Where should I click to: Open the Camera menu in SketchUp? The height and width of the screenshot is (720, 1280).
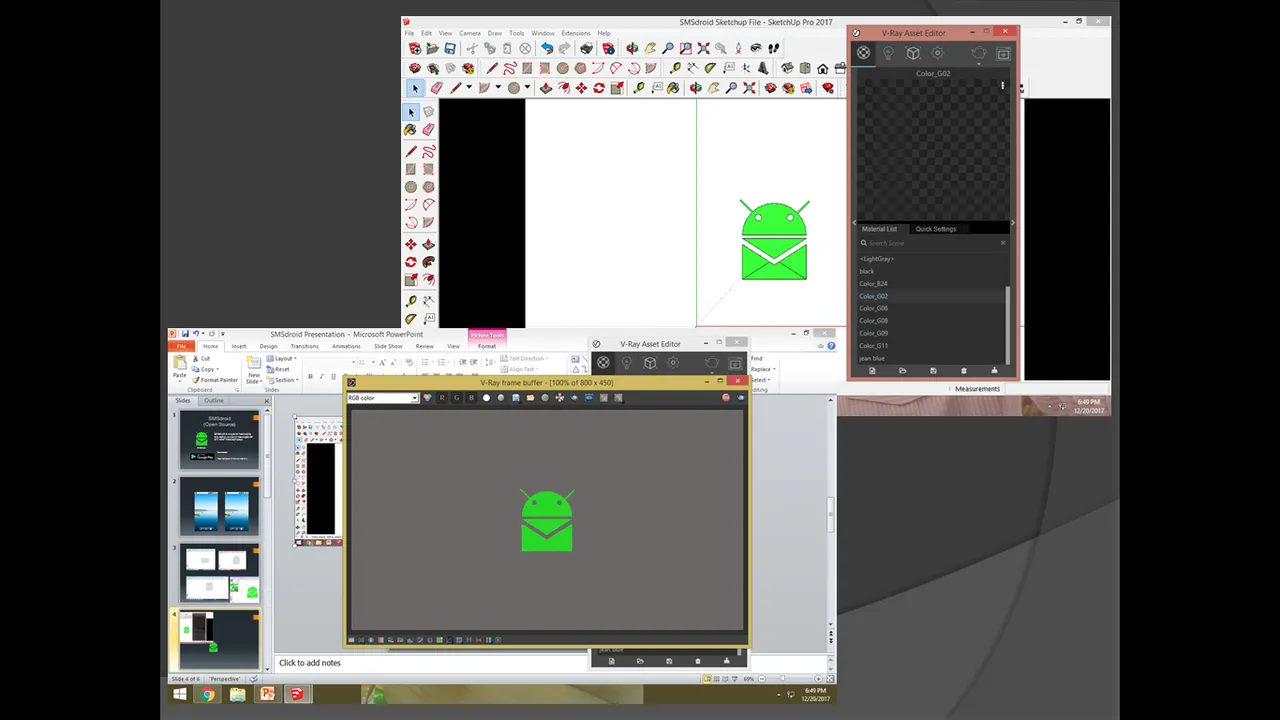point(470,33)
